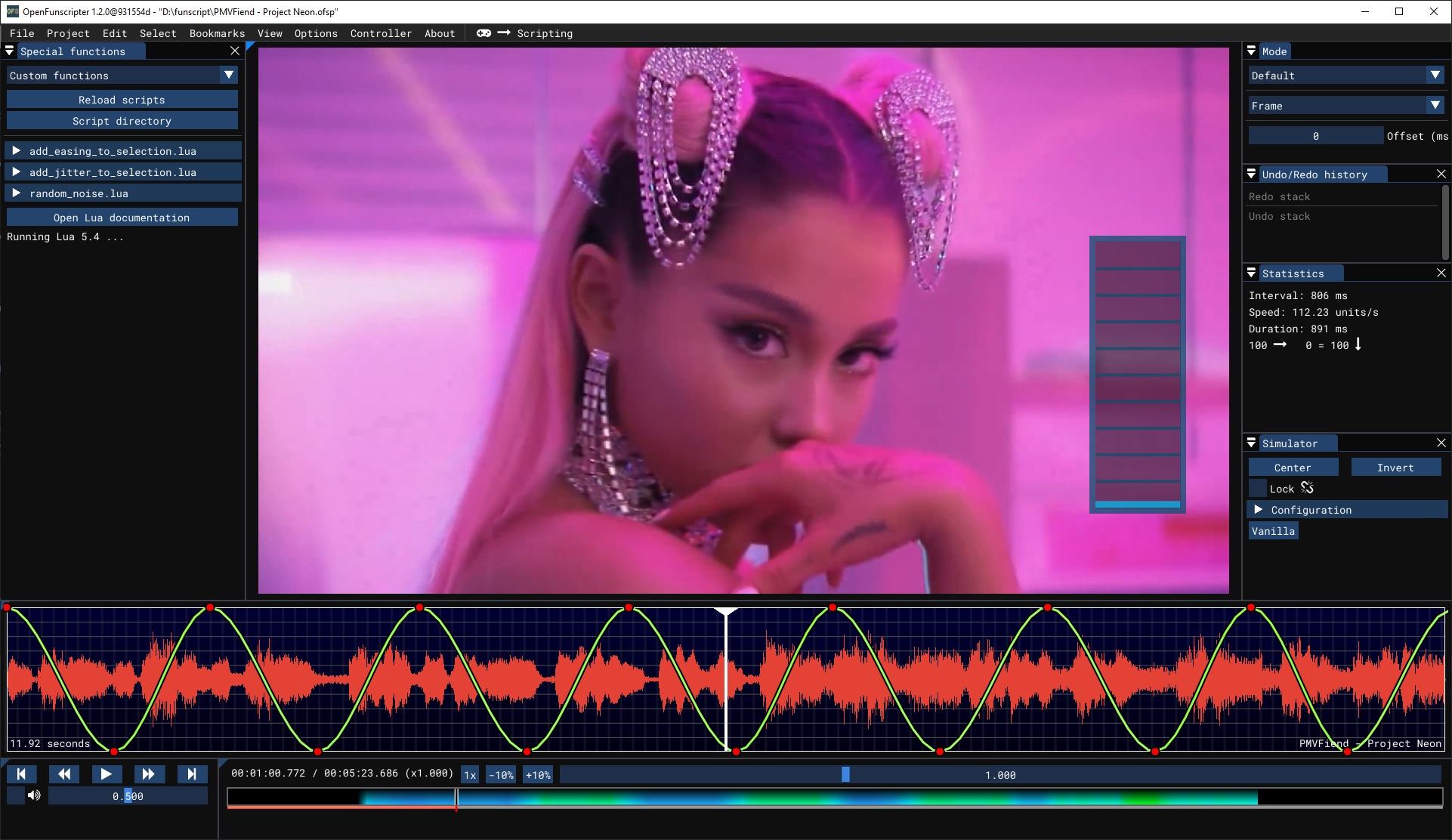This screenshot has height=840, width=1452.
Task: Open the View menu
Action: [x=270, y=33]
